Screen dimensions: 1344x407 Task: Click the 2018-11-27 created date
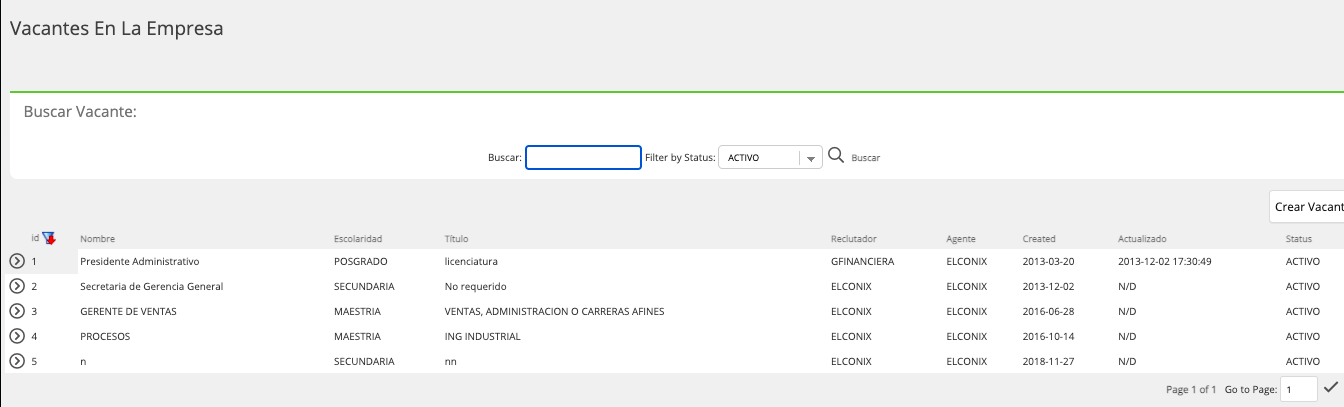point(1048,361)
